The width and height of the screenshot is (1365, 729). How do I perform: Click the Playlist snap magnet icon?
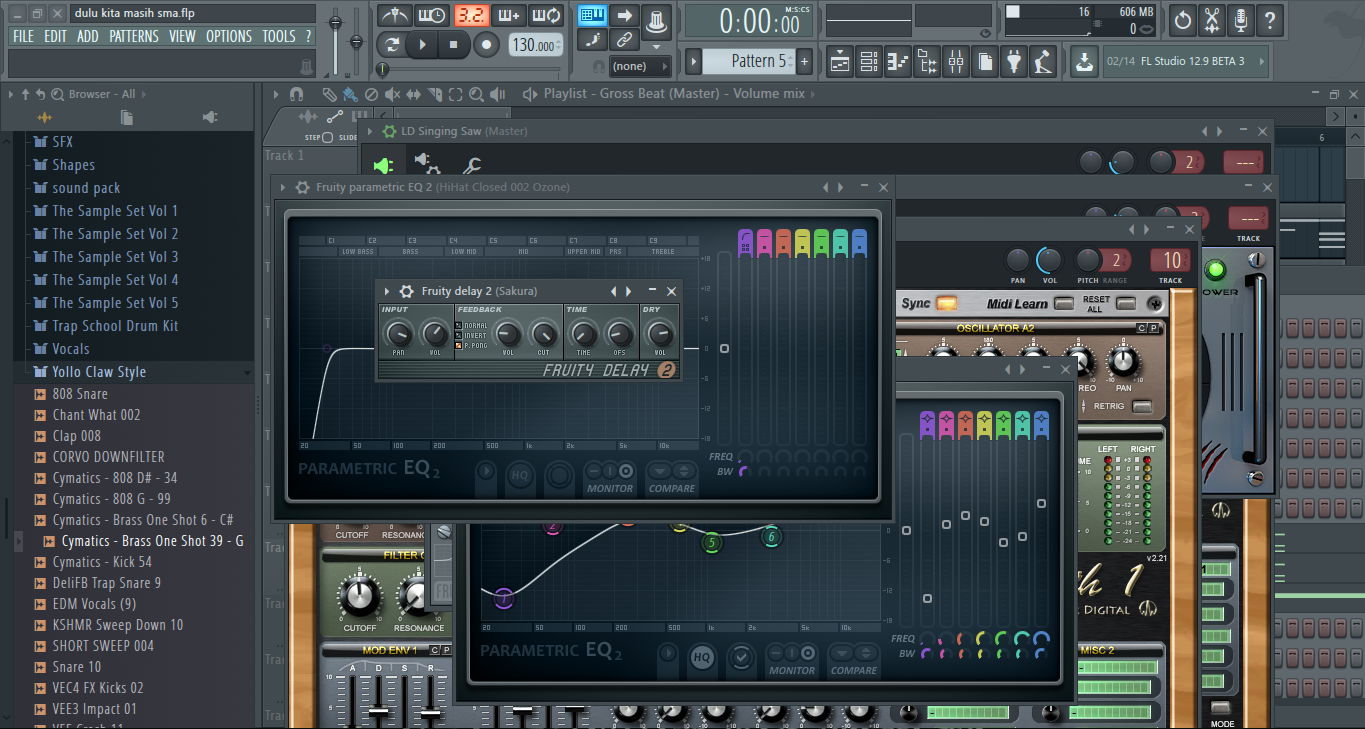pyautogui.click(x=296, y=94)
